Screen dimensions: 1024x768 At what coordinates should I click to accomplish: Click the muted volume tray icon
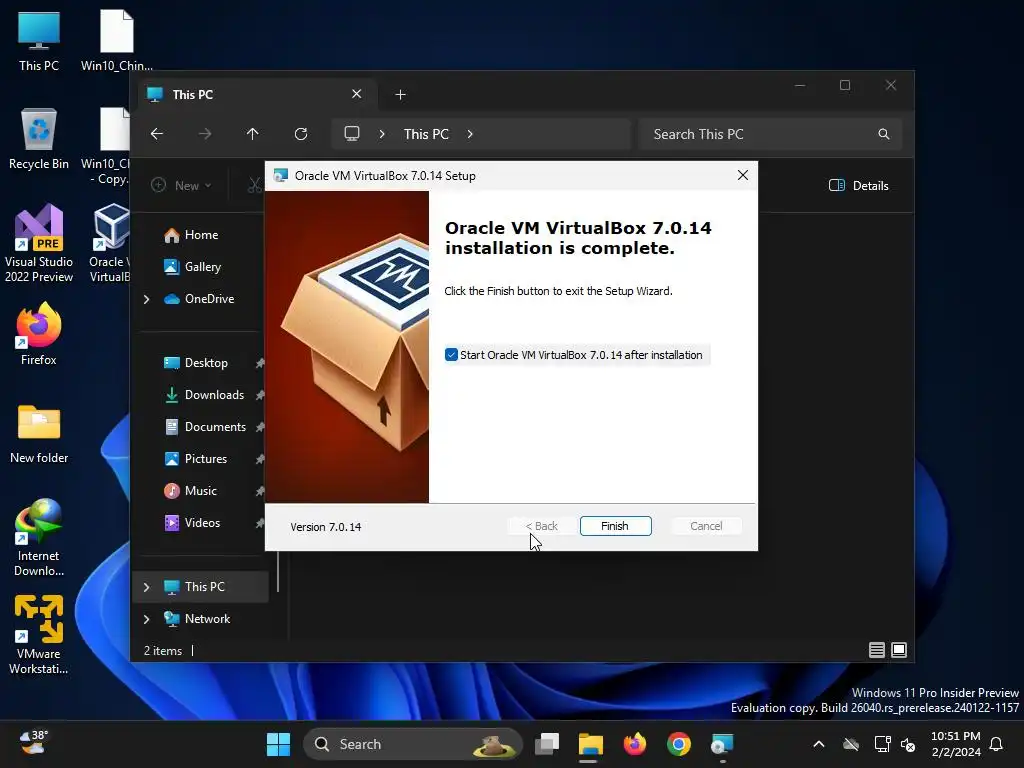click(x=908, y=744)
